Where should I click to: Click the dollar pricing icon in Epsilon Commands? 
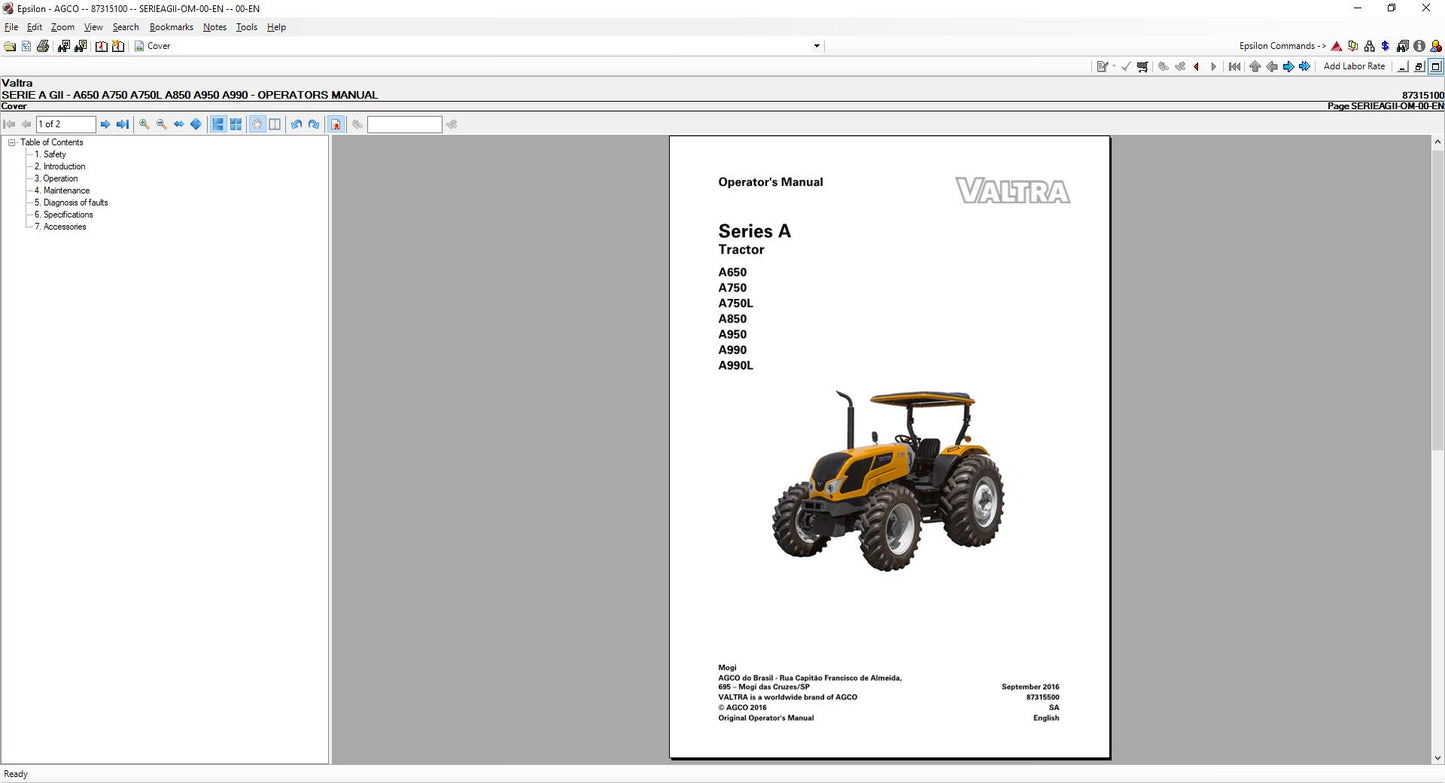pyautogui.click(x=1386, y=46)
